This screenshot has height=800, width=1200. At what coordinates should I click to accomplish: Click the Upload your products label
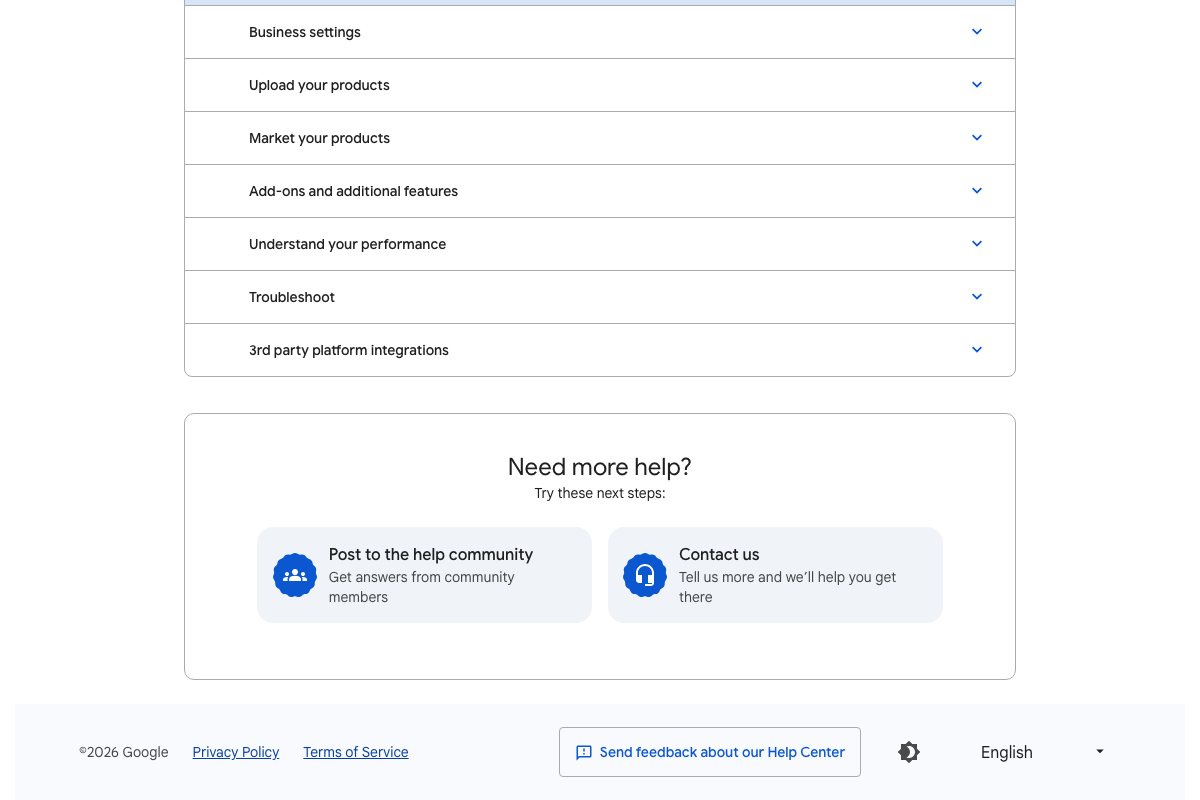click(319, 85)
